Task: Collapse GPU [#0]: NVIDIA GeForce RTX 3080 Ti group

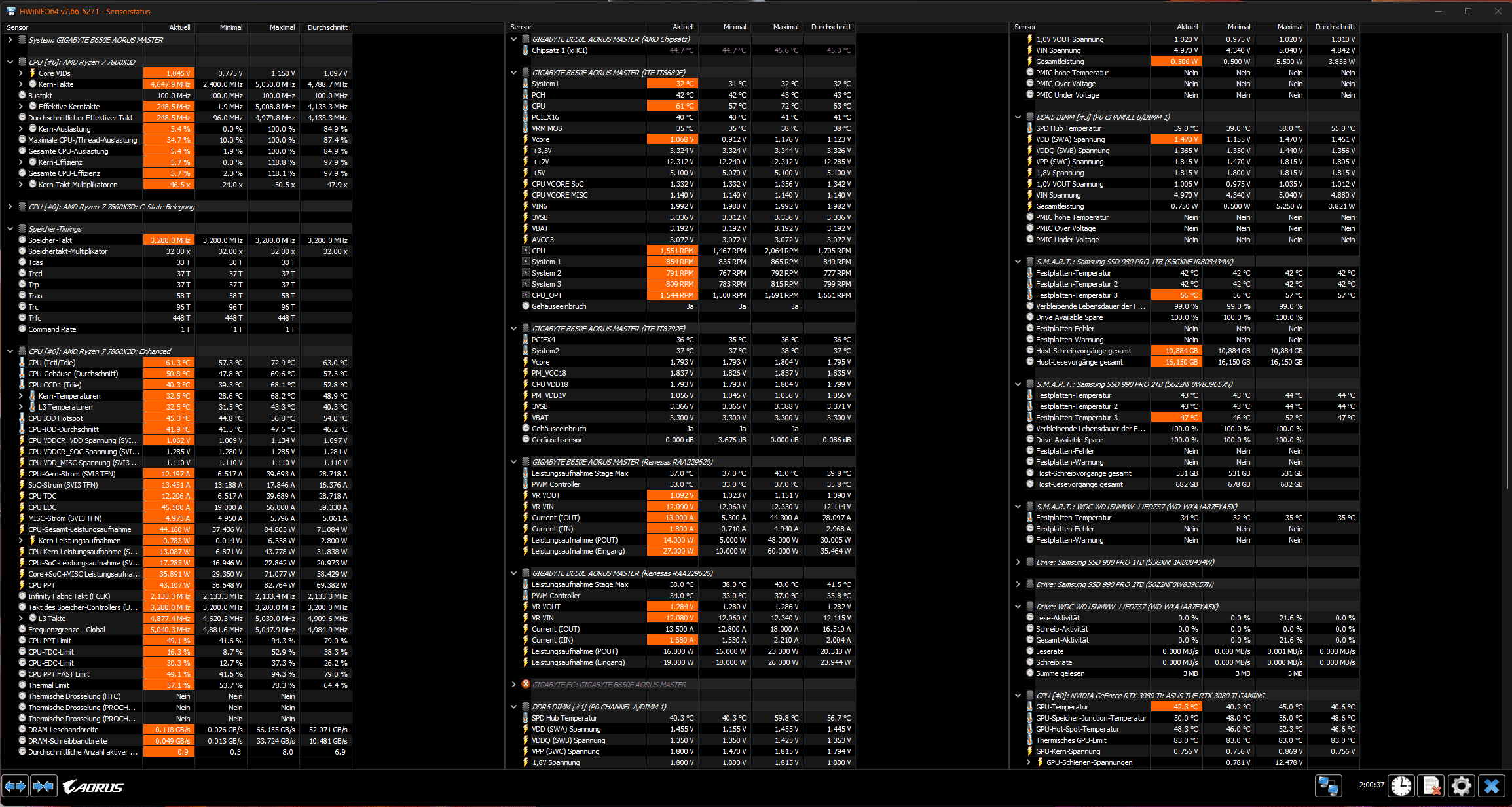Action: (1018, 695)
